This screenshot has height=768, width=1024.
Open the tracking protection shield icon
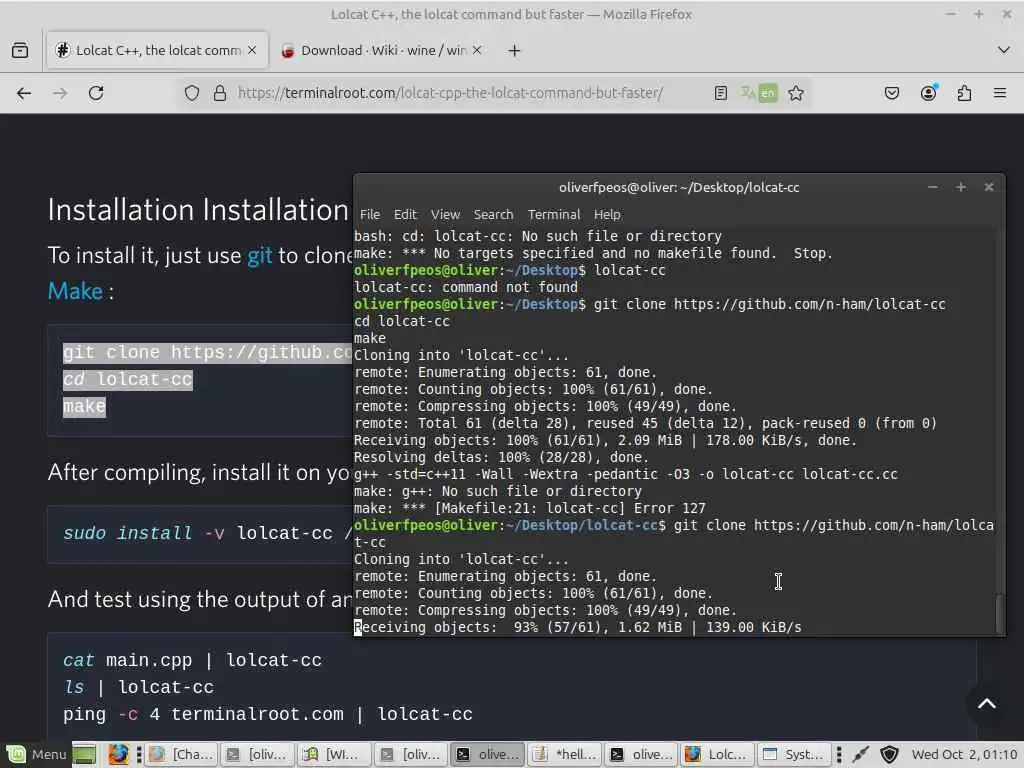coord(191,93)
